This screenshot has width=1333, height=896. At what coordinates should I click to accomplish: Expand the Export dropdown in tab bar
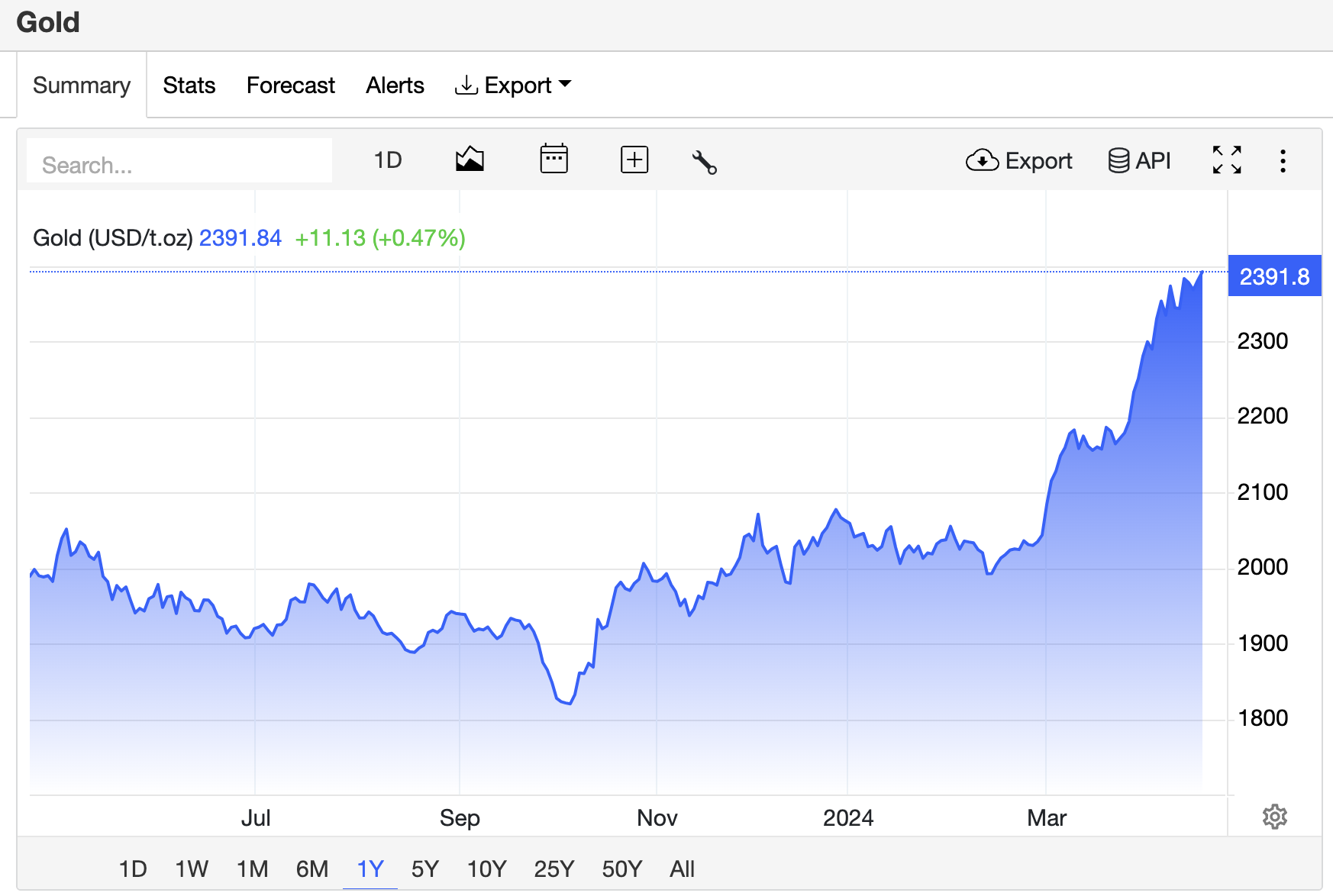(512, 85)
